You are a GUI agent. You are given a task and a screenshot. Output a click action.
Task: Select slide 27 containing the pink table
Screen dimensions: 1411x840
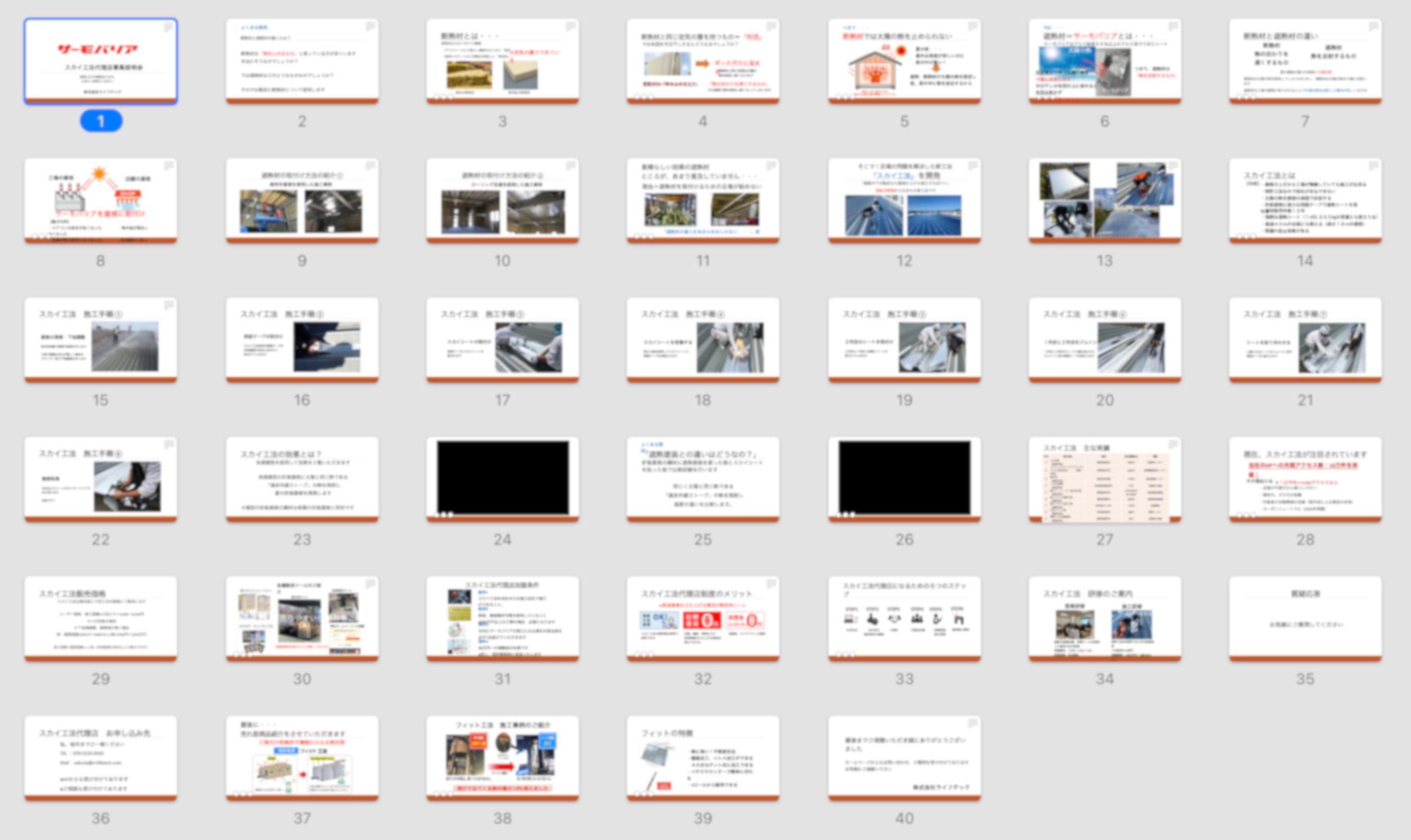click(1105, 477)
